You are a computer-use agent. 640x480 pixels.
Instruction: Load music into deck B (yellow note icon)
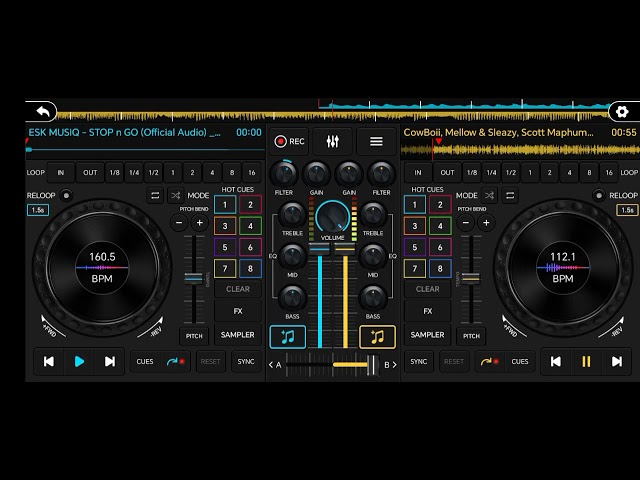(377, 337)
